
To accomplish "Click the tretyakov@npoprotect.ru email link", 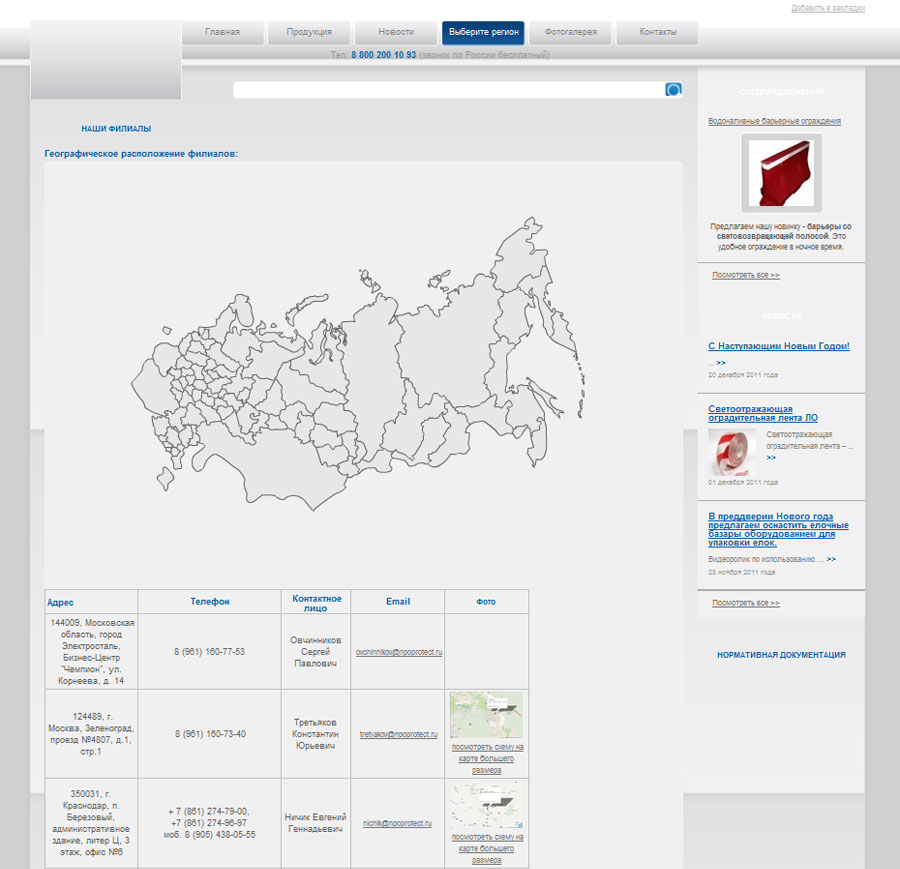I will click(x=398, y=734).
